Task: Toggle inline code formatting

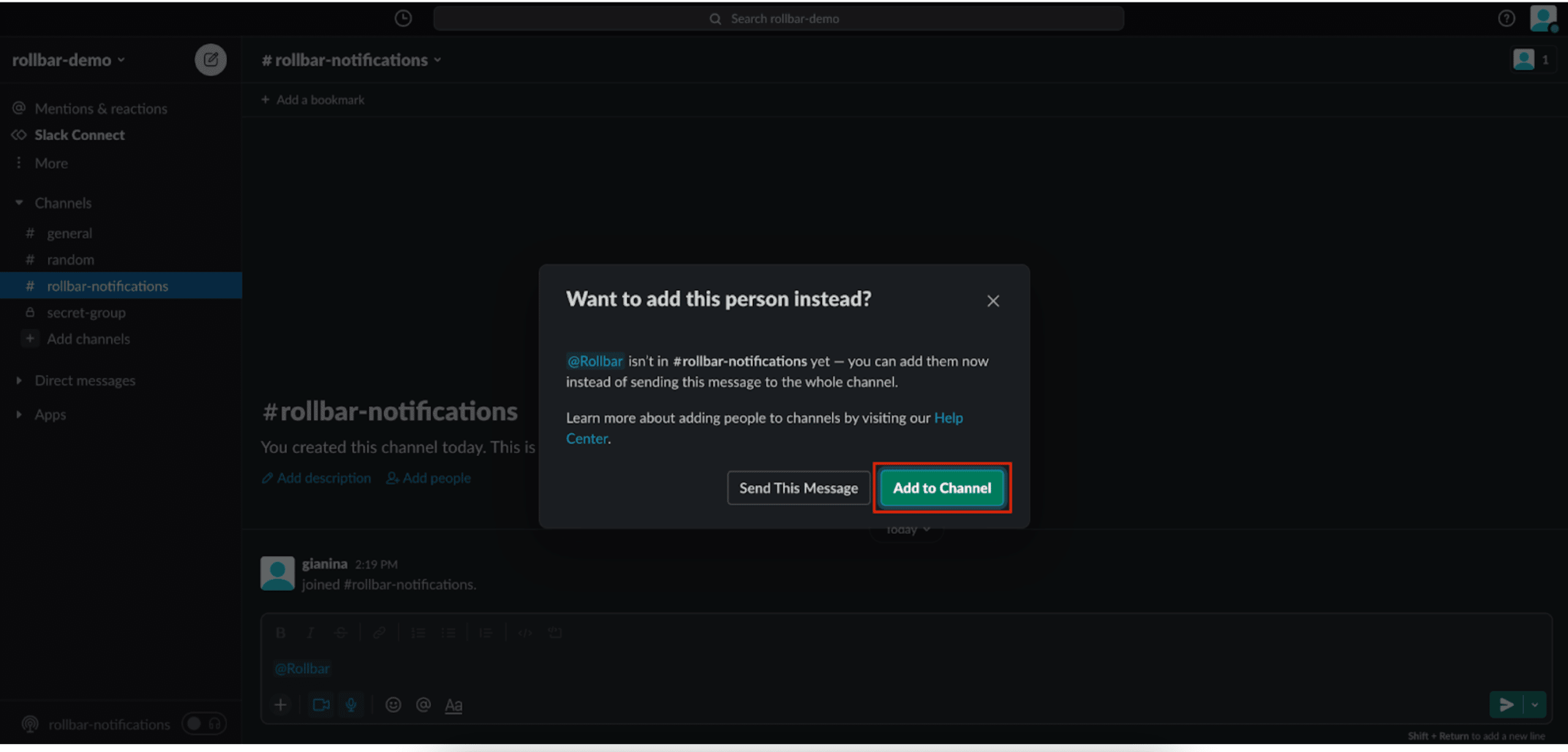Action: pyautogui.click(x=525, y=633)
